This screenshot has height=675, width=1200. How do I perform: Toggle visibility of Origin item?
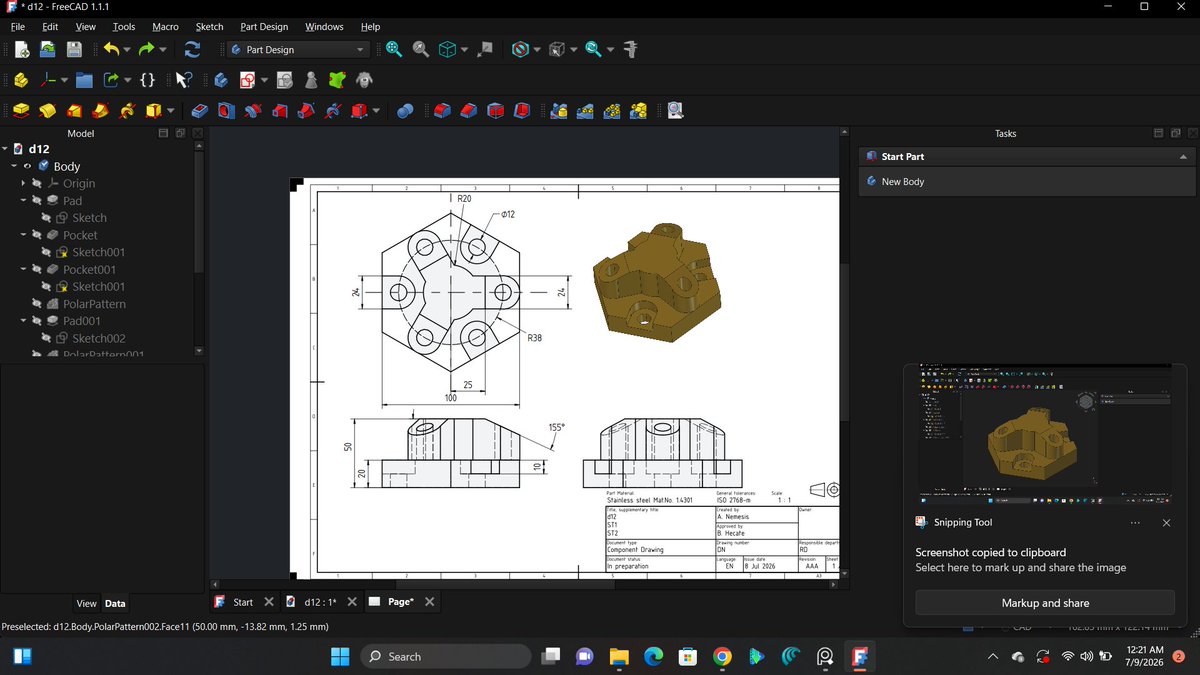(x=37, y=183)
